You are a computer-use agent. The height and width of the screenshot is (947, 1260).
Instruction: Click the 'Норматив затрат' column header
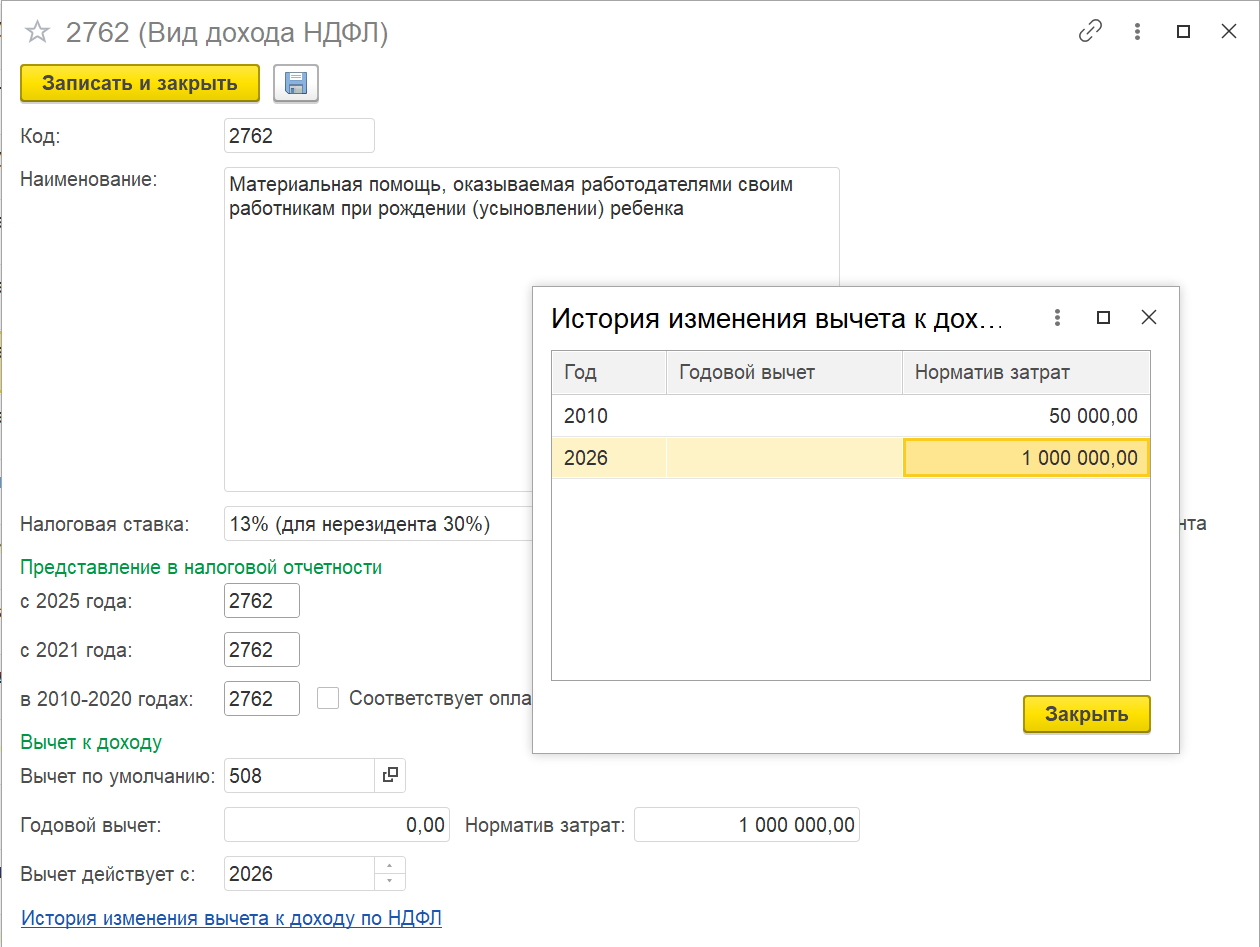coord(1025,372)
